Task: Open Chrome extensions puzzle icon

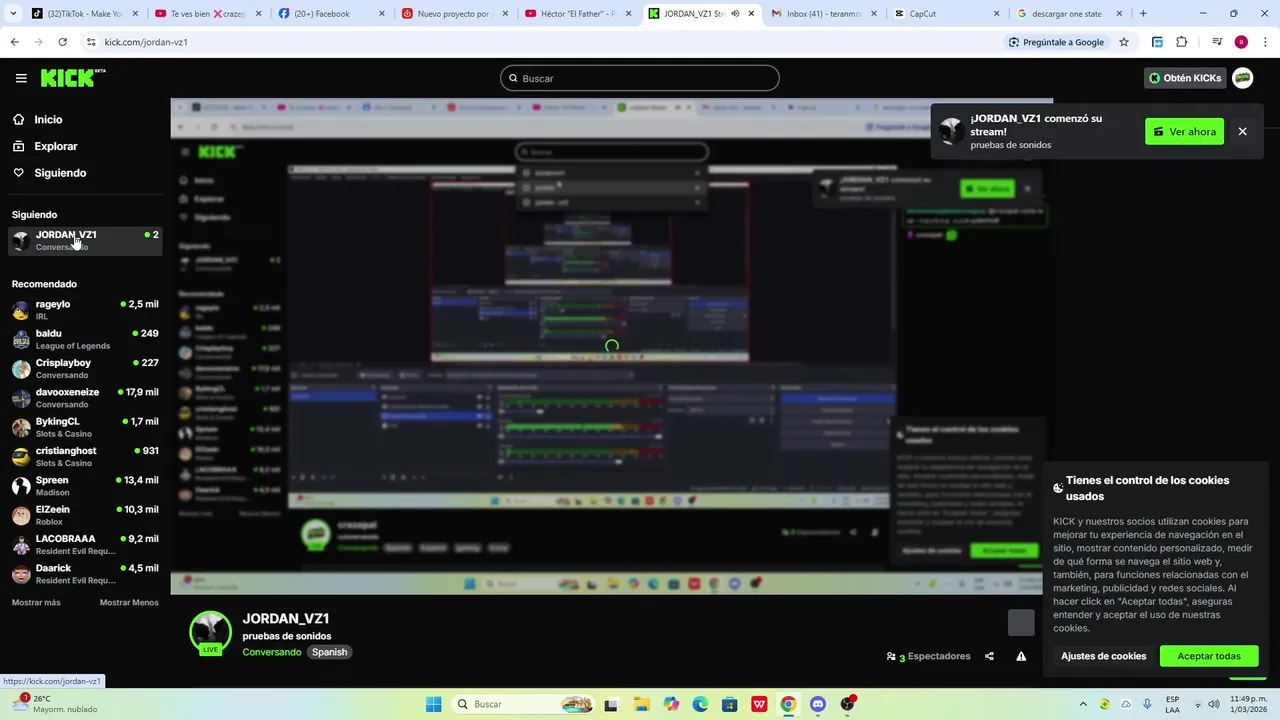Action: pyautogui.click(x=1182, y=42)
